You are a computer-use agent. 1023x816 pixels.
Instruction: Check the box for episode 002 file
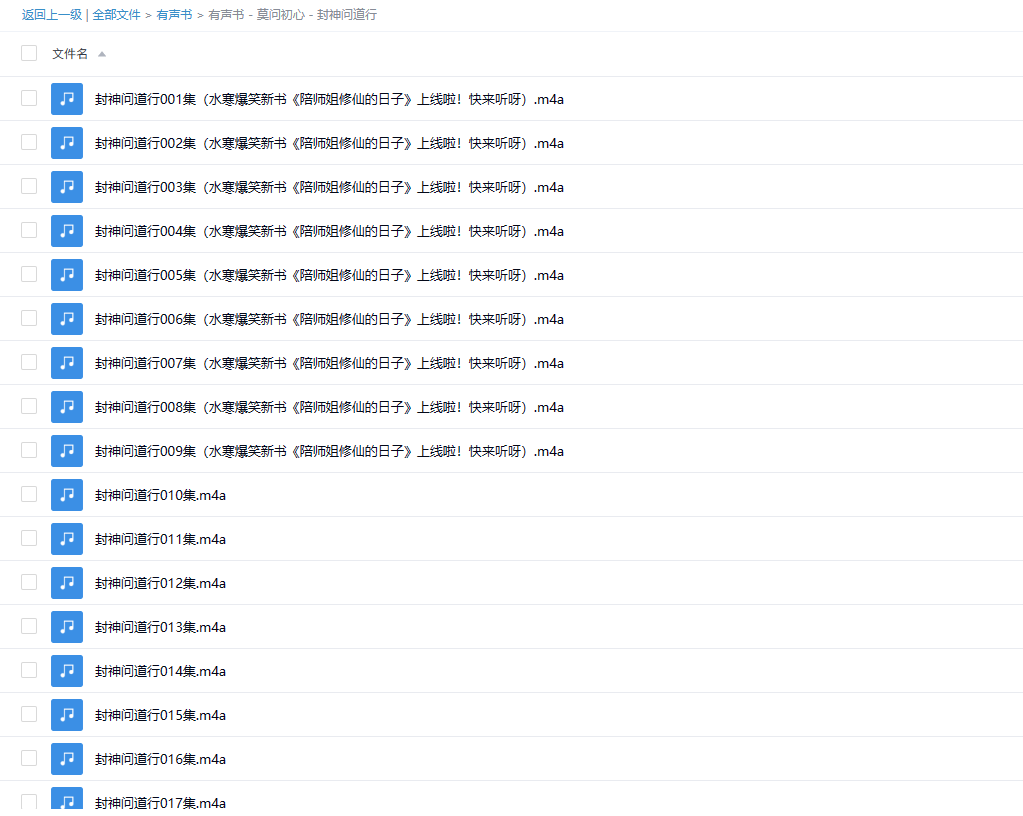[29, 142]
